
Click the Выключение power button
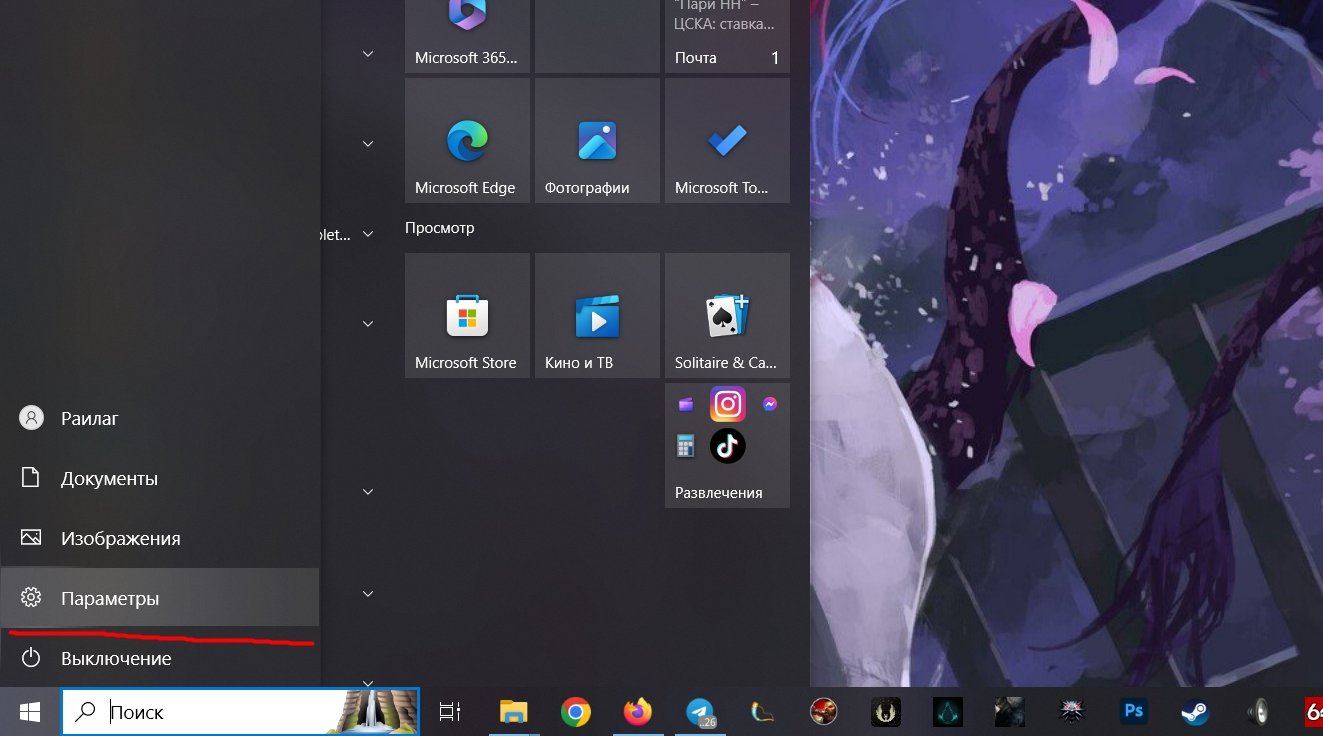(115, 658)
